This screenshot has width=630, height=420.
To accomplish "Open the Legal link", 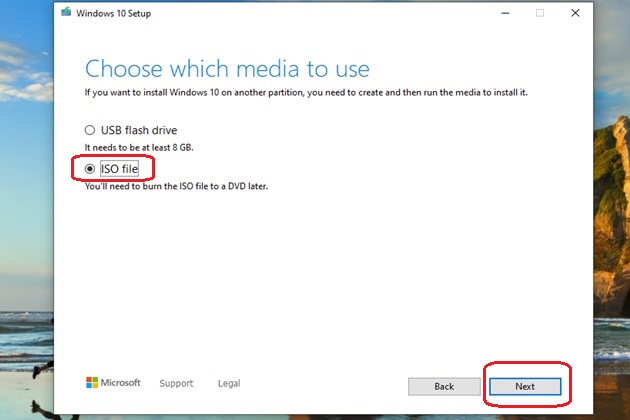I will click(x=229, y=383).
